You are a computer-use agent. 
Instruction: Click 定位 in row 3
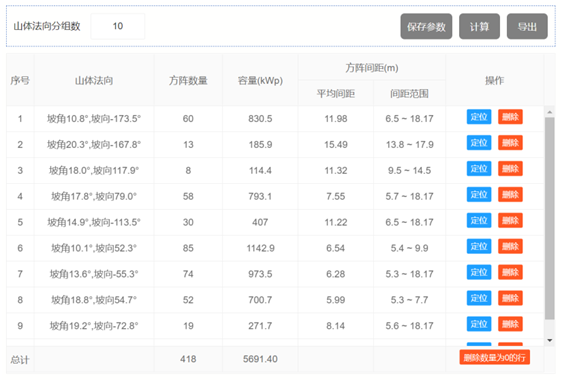pyautogui.click(x=479, y=169)
